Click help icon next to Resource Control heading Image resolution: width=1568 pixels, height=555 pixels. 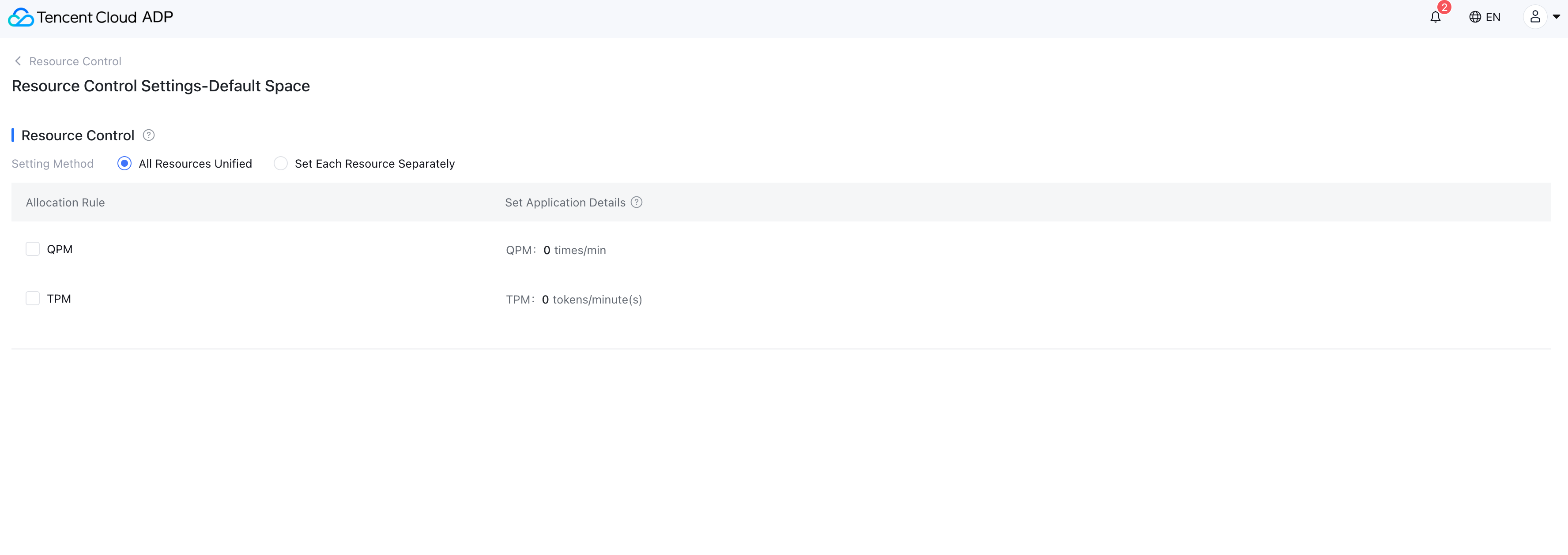[148, 135]
